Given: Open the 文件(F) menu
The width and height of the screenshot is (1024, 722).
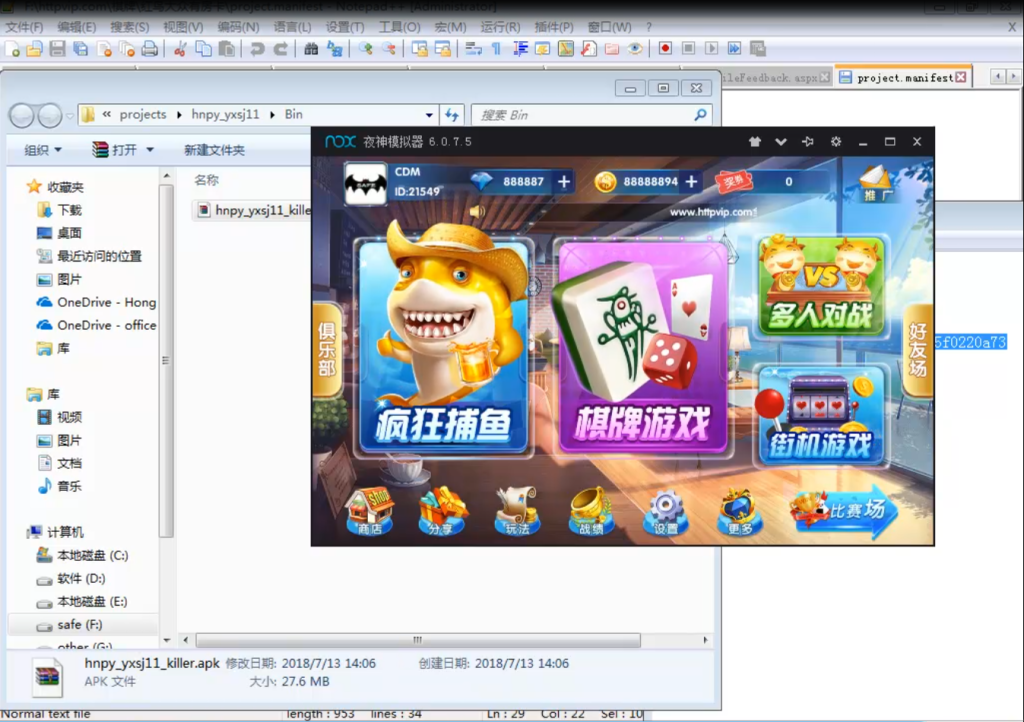Looking at the screenshot, I should tap(24, 27).
